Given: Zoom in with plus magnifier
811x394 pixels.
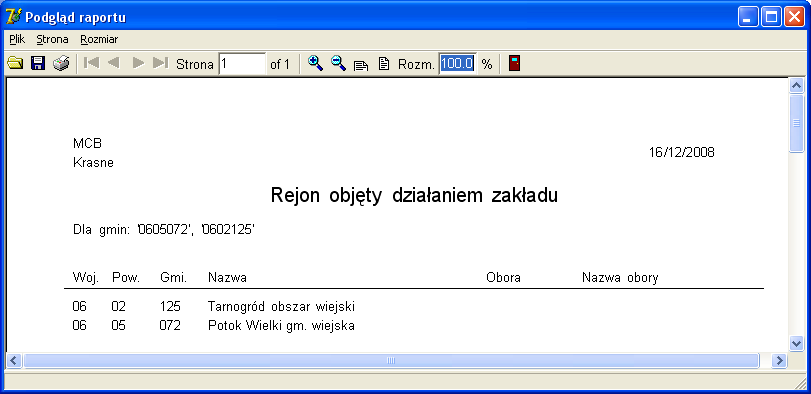Looking at the screenshot, I should (x=315, y=64).
